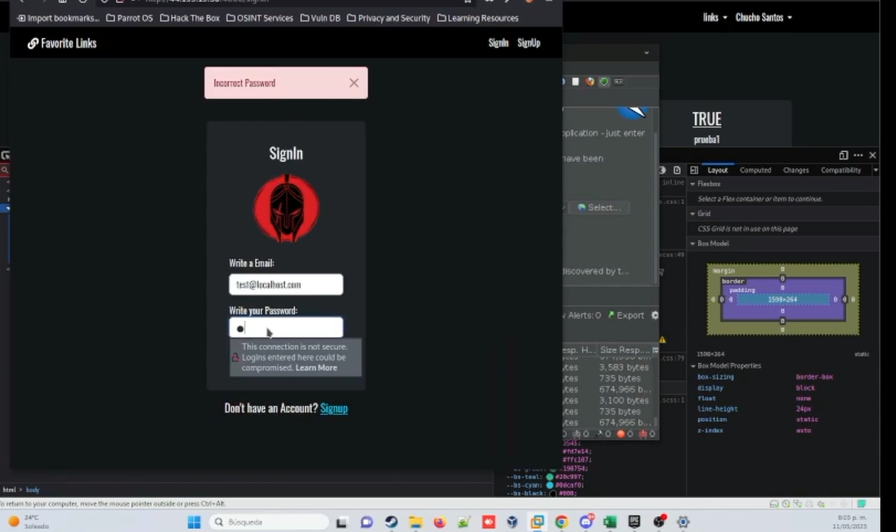Open the Compatibility tab
This screenshot has height=532, width=896.
click(840, 170)
